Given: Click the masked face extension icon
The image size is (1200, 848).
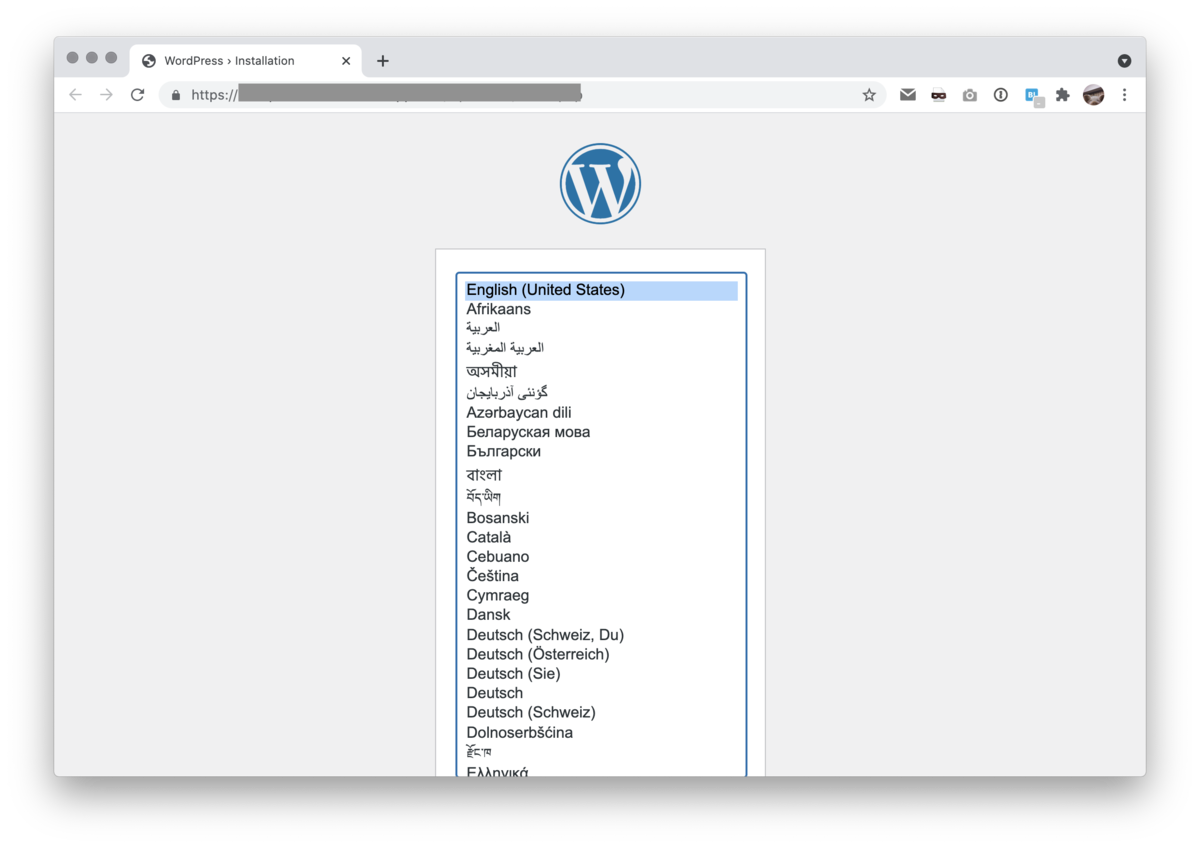Looking at the screenshot, I should [x=938, y=95].
